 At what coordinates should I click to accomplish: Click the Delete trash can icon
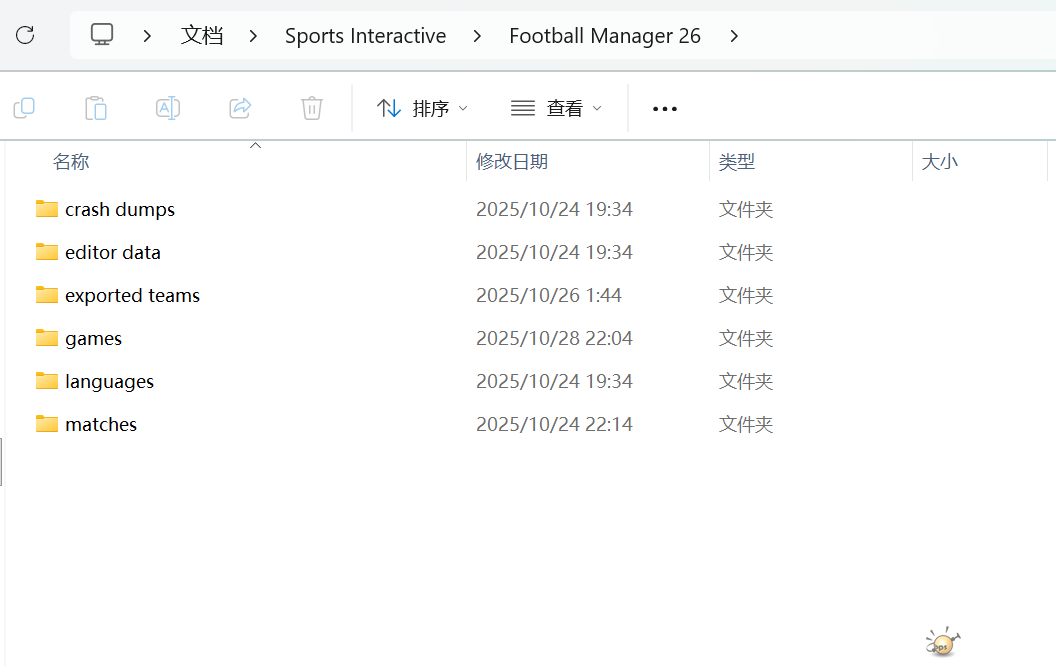[312, 108]
